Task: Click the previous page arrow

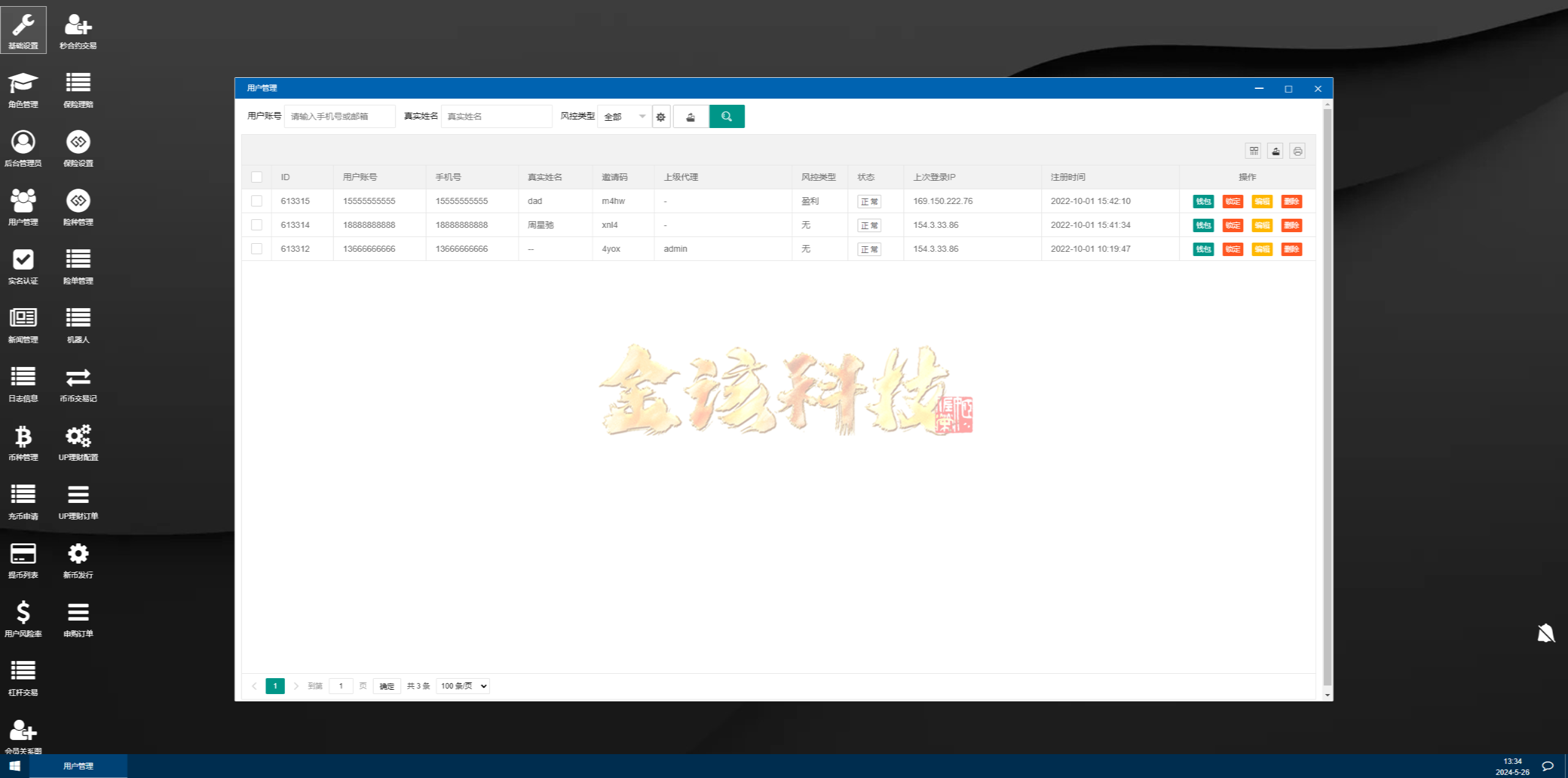Action: (254, 686)
